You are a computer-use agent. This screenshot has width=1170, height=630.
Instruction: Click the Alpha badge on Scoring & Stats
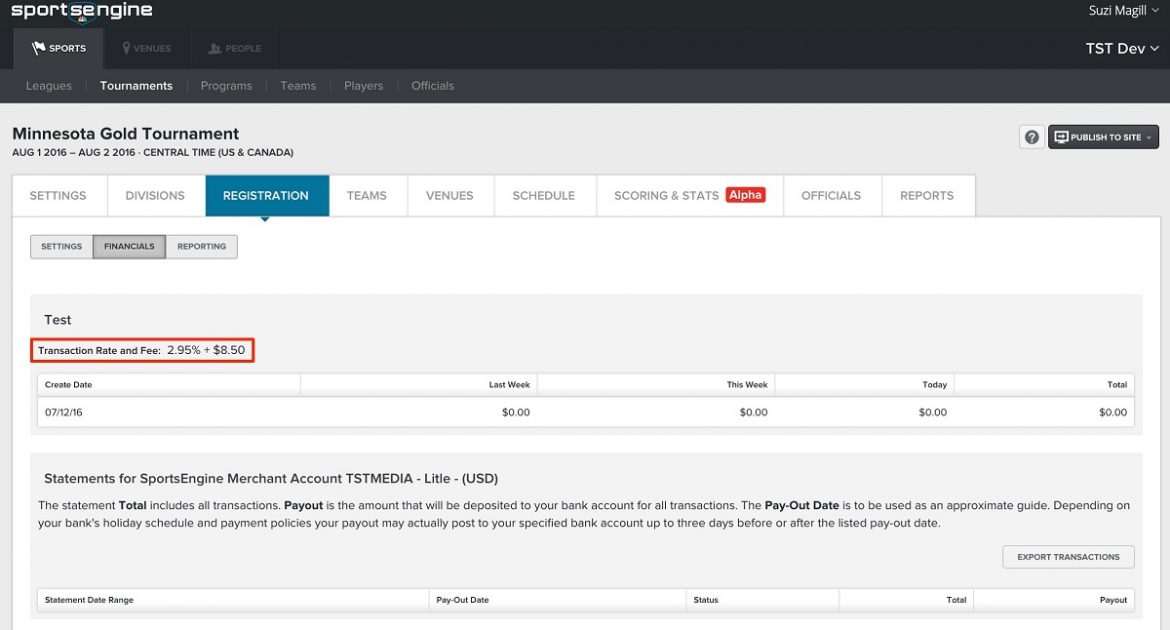[744, 195]
